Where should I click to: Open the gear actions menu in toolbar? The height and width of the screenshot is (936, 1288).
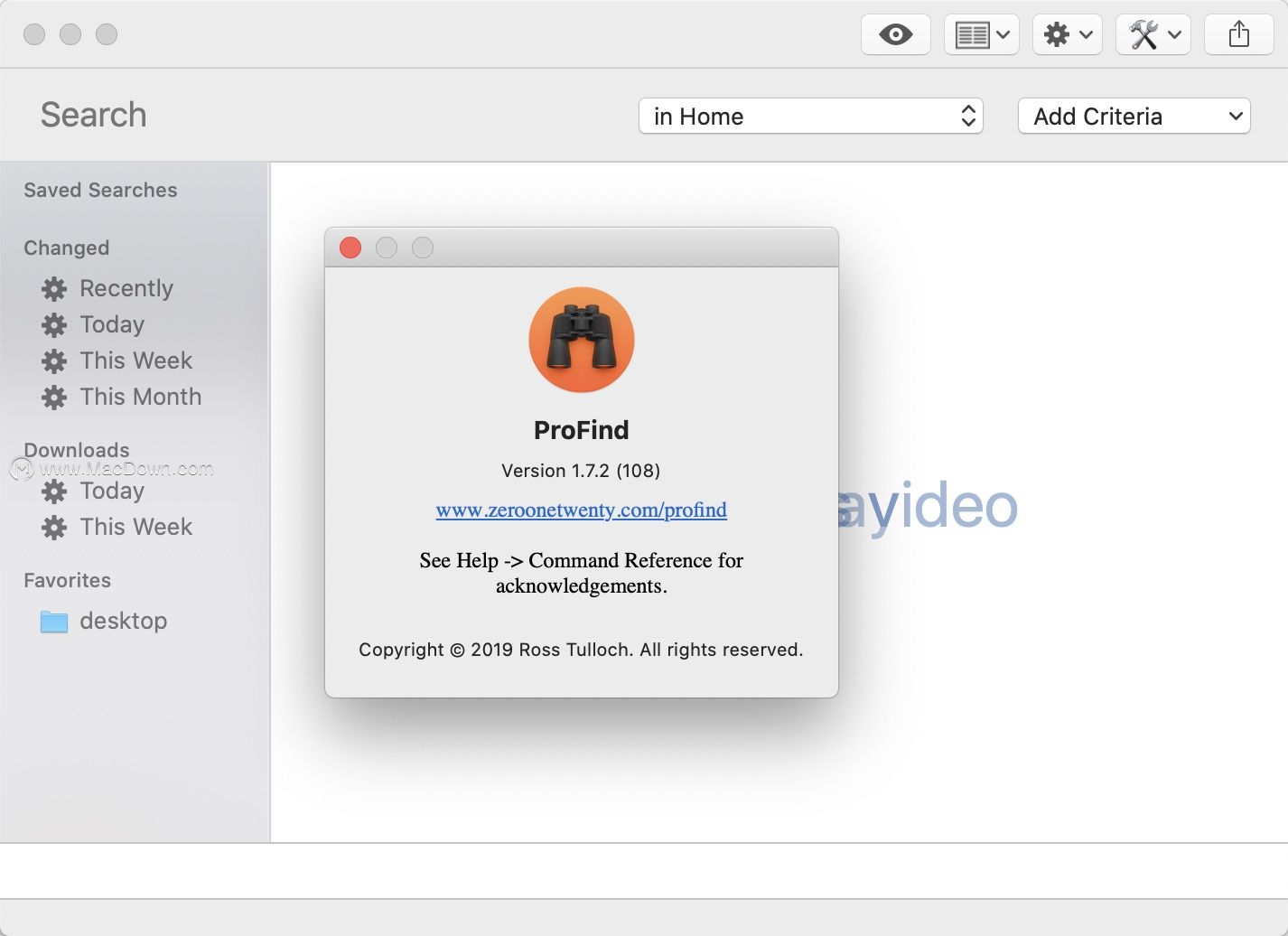[x=1068, y=35]
